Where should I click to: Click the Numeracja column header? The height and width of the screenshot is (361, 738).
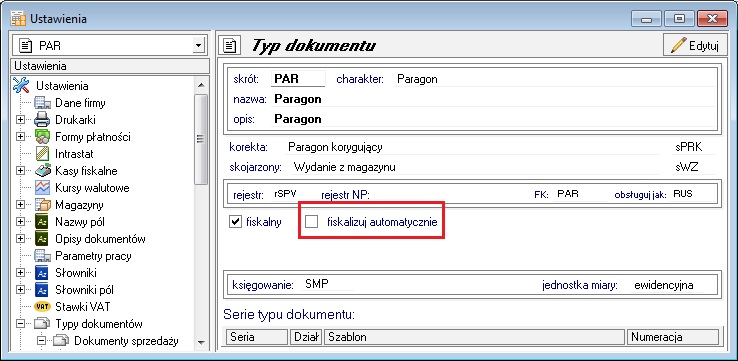click(x=673, y=337)
